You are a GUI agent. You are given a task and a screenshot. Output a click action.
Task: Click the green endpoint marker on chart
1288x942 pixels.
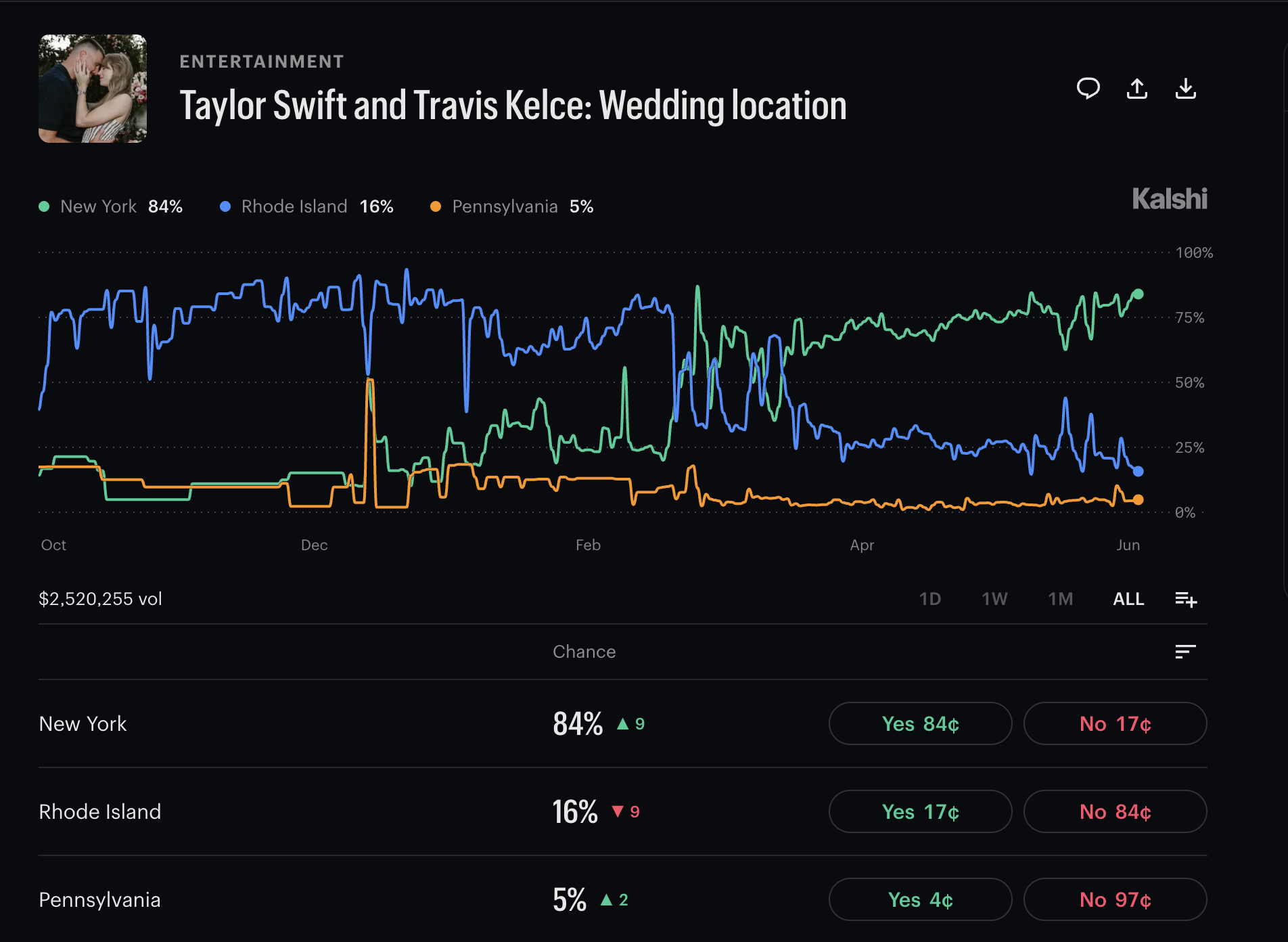point(1138,294)
